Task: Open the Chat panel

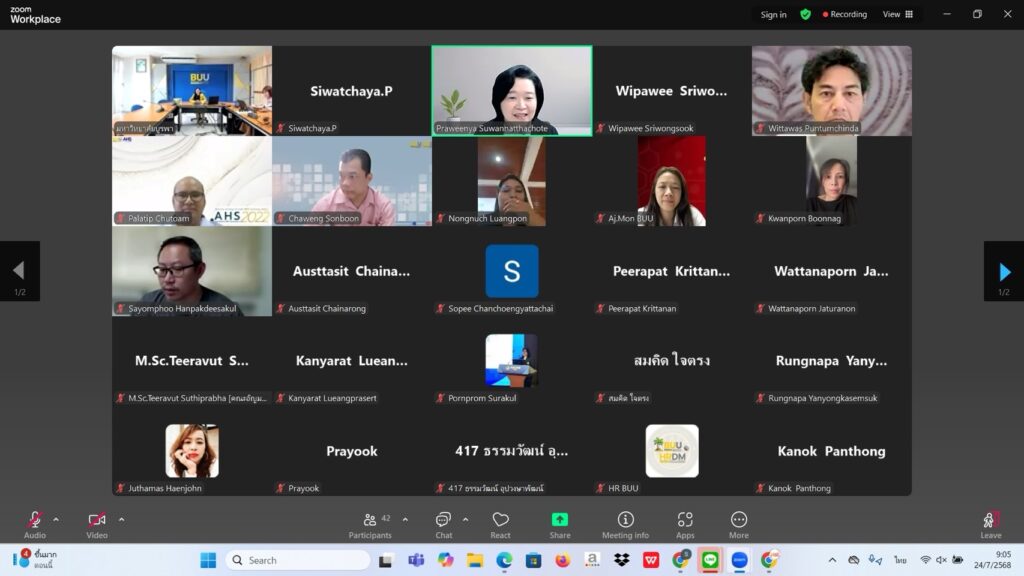Action: pyautogui.click(x=443, y=524)
